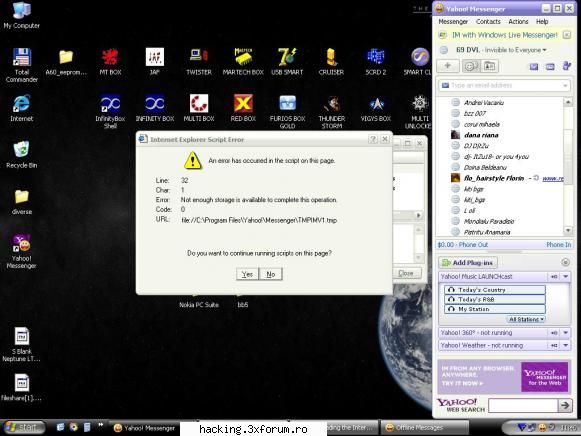
Task: Open CRUISER desktop icon
Action: [331, 62]
